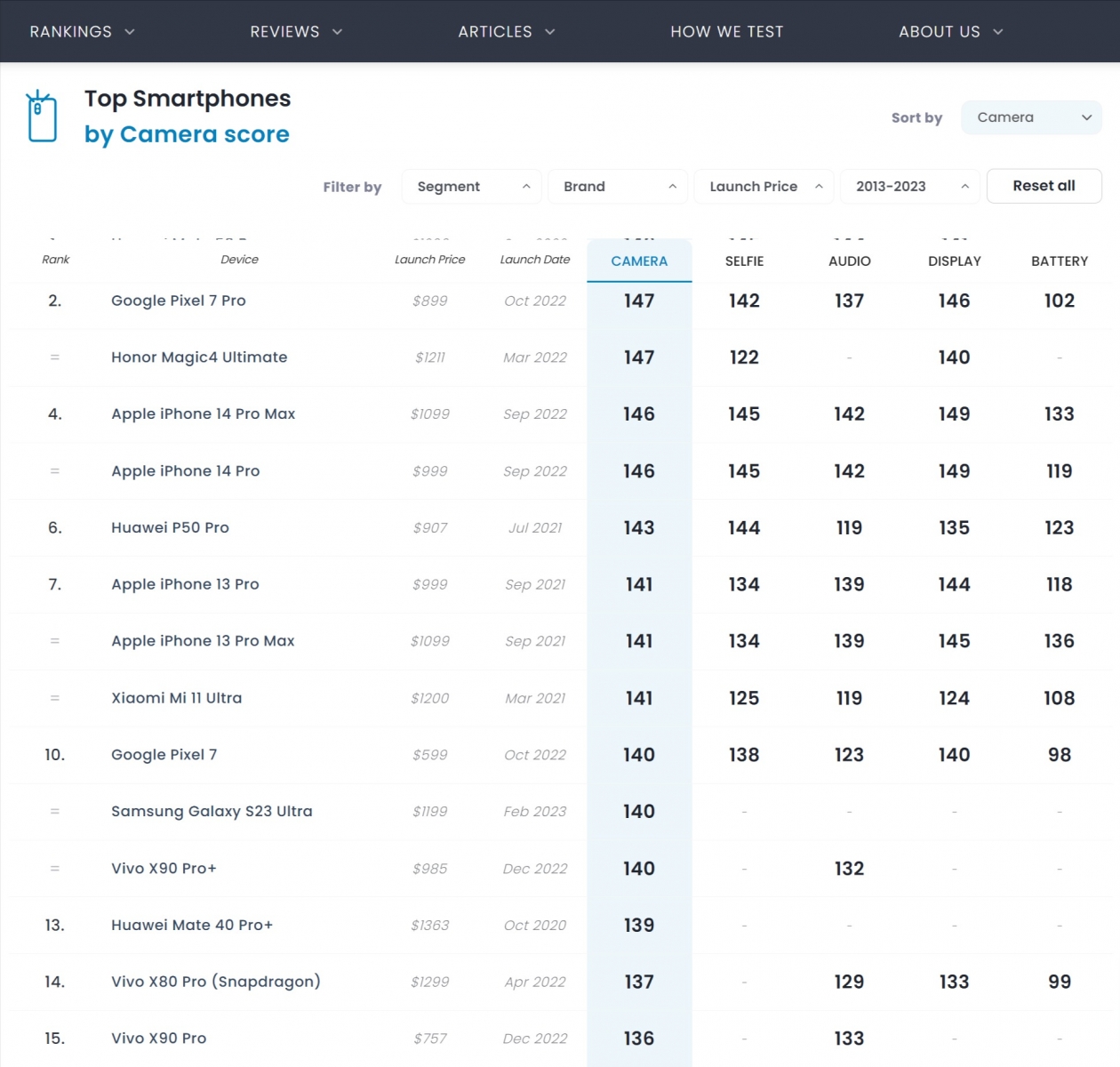This screenshot has height=1067, width=1120.
Task: Click battery score 133 for iPhone 14 Pro Max
Action: (x=1060, y=414)
